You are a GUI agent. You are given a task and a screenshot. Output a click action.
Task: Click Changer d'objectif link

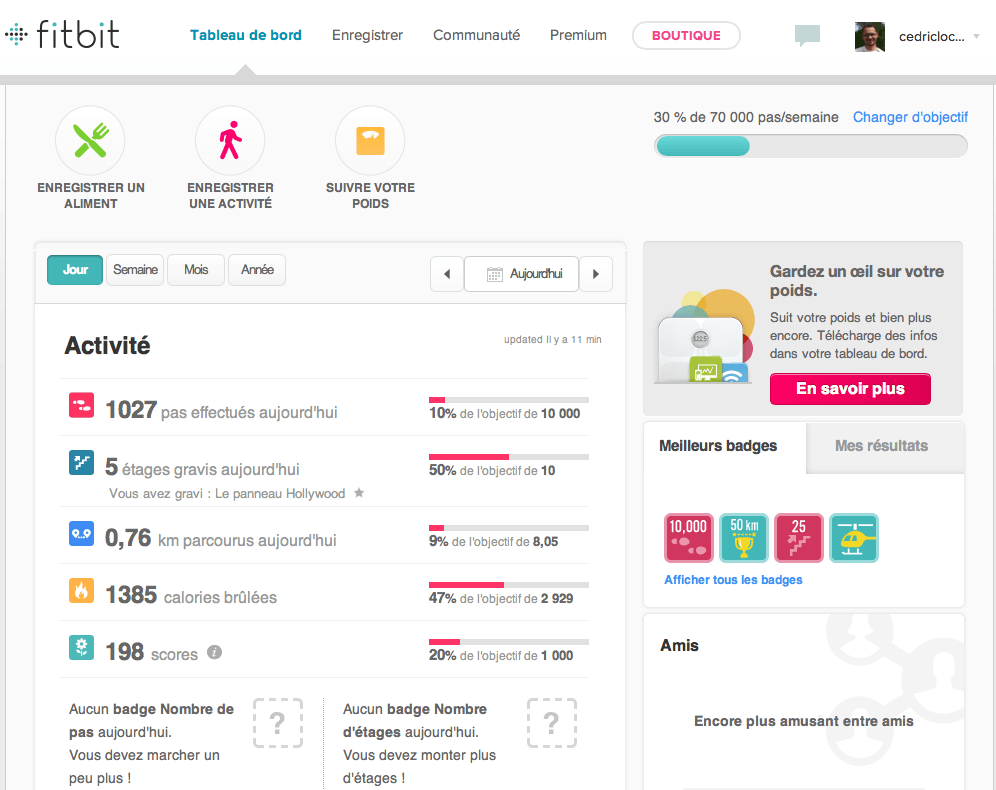click(910, 117)
